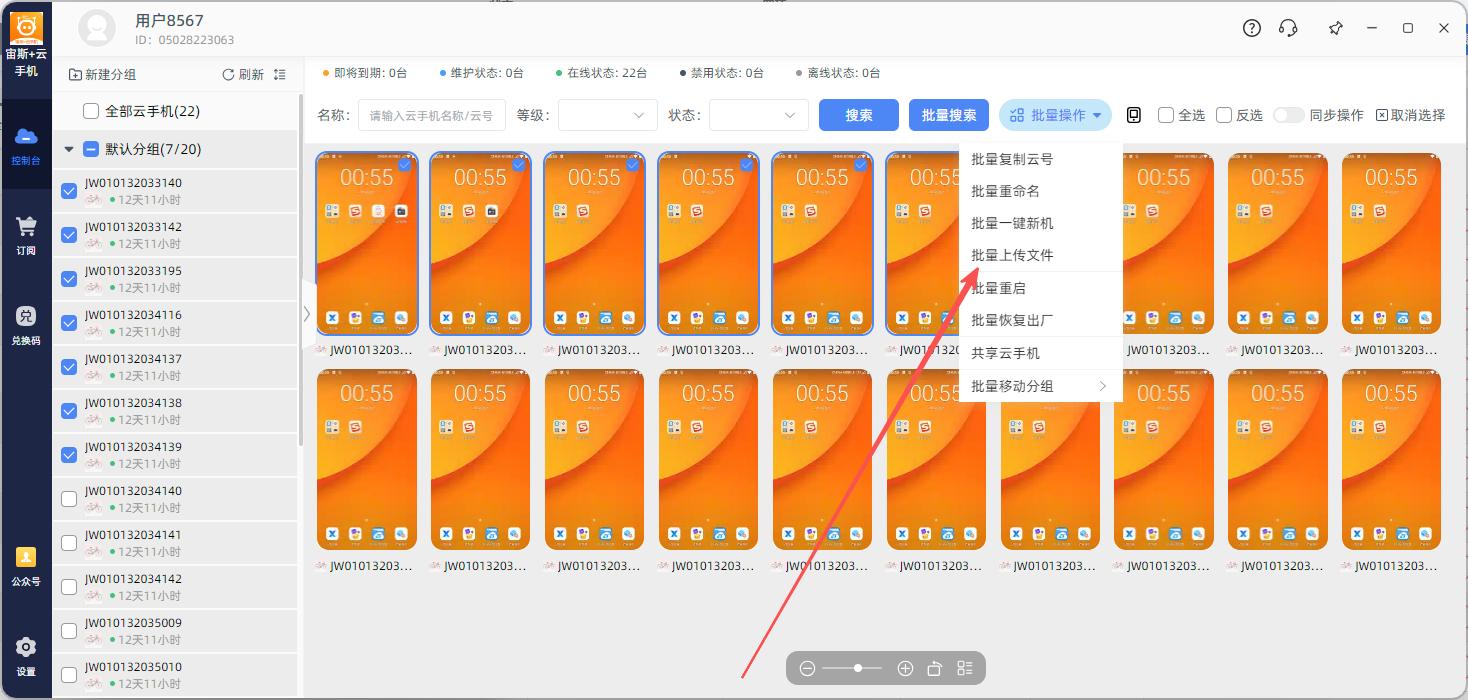Tick the 全选 select all checkbox
This screenshot has height=700, width=1468.
[1166, 115]
